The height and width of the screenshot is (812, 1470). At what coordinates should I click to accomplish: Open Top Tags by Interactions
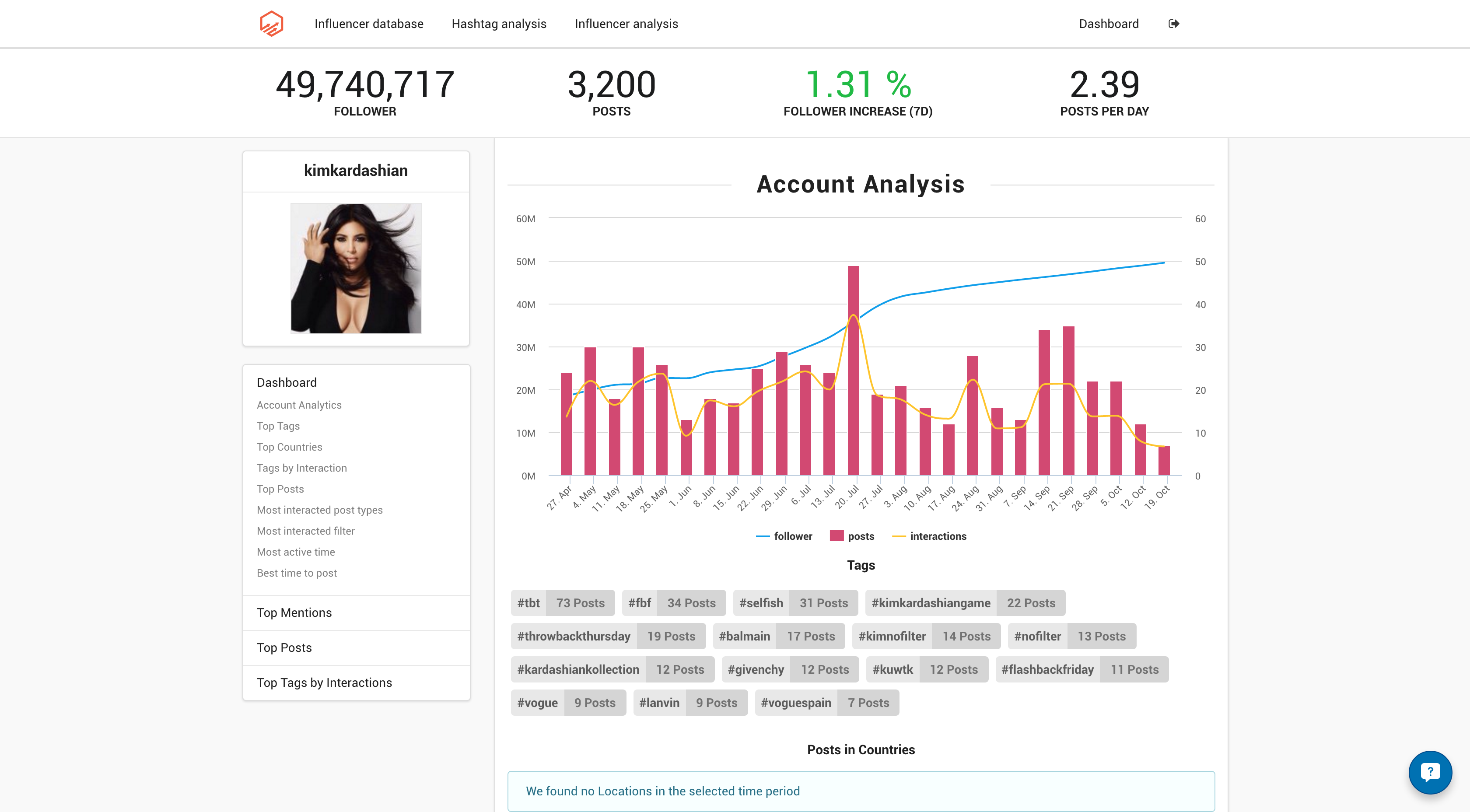coord(324,682)
